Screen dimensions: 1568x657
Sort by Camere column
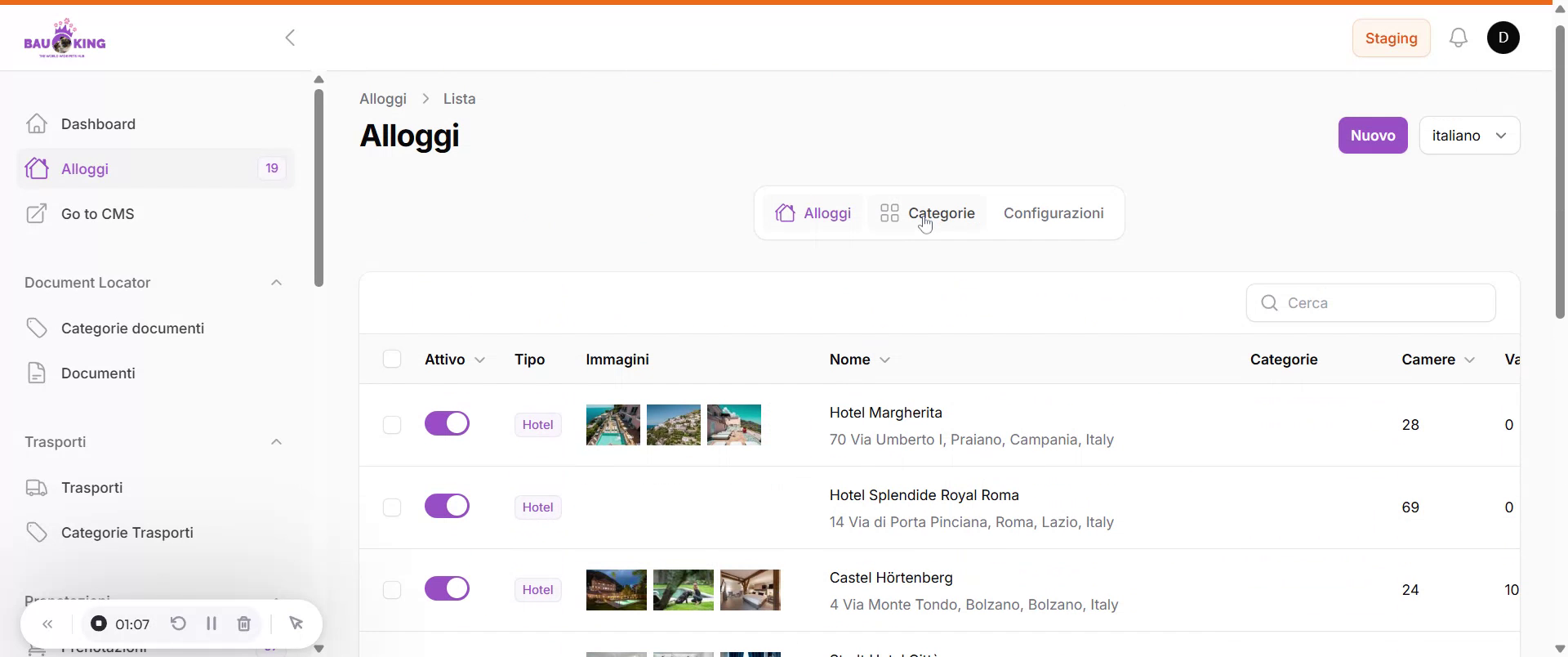1438,360
